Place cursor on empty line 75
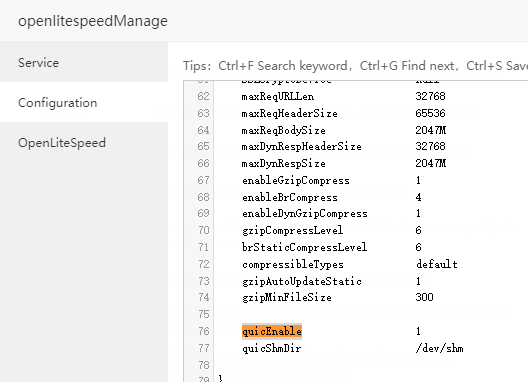 (370, 315)
